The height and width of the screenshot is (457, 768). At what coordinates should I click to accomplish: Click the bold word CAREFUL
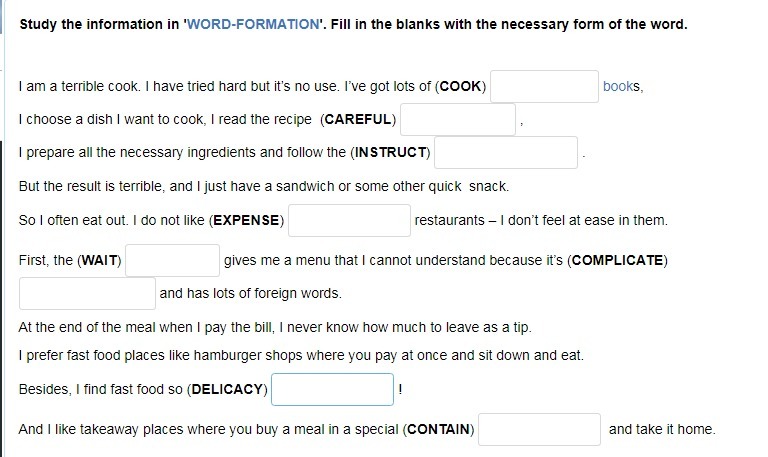click(358, 120)
